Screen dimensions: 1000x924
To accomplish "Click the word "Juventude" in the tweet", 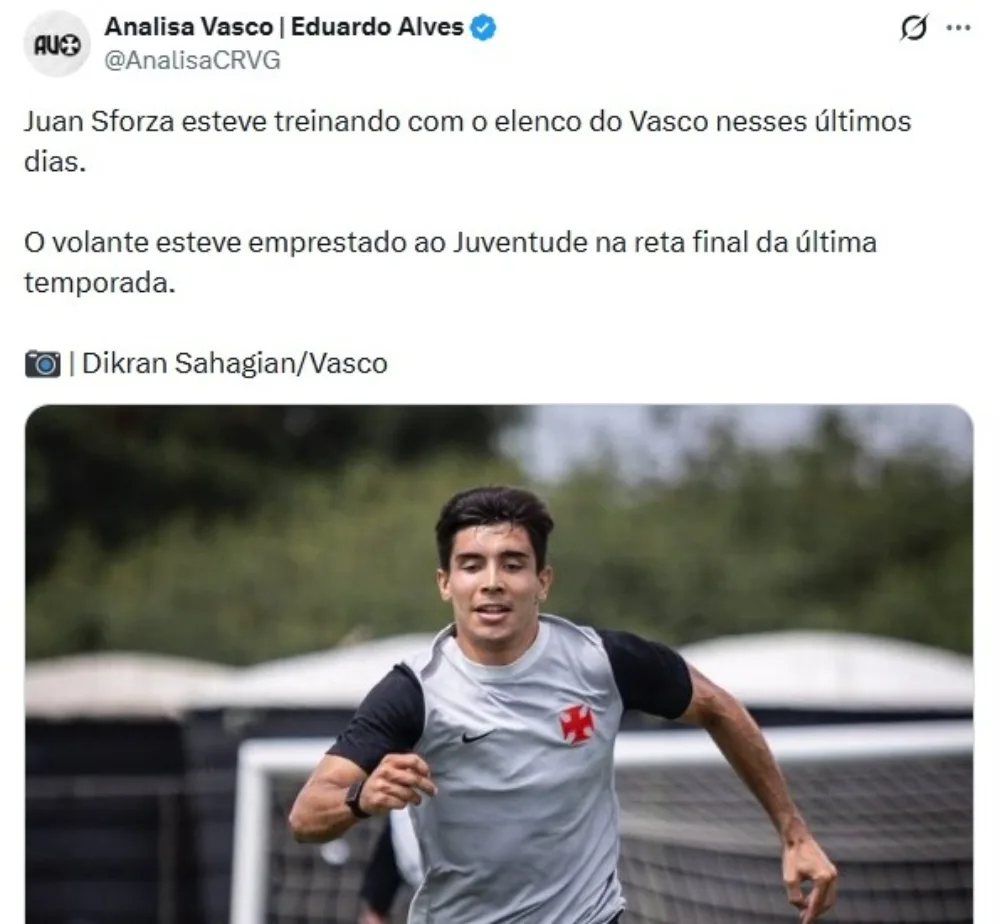I will tap(520, 242).
